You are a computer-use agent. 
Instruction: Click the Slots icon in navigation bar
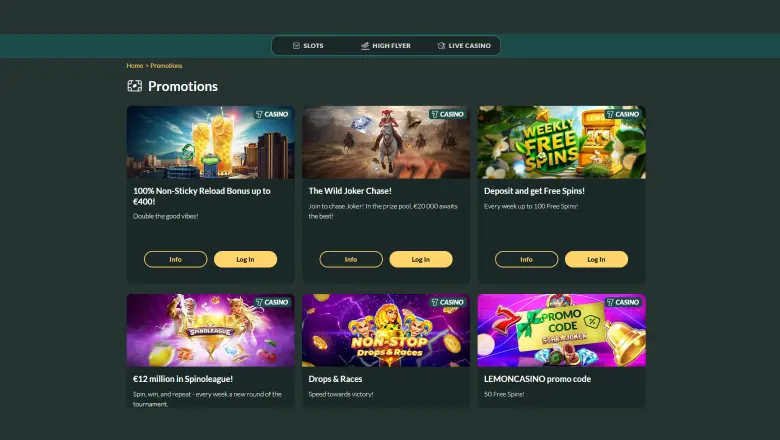[x=296, y=46]
